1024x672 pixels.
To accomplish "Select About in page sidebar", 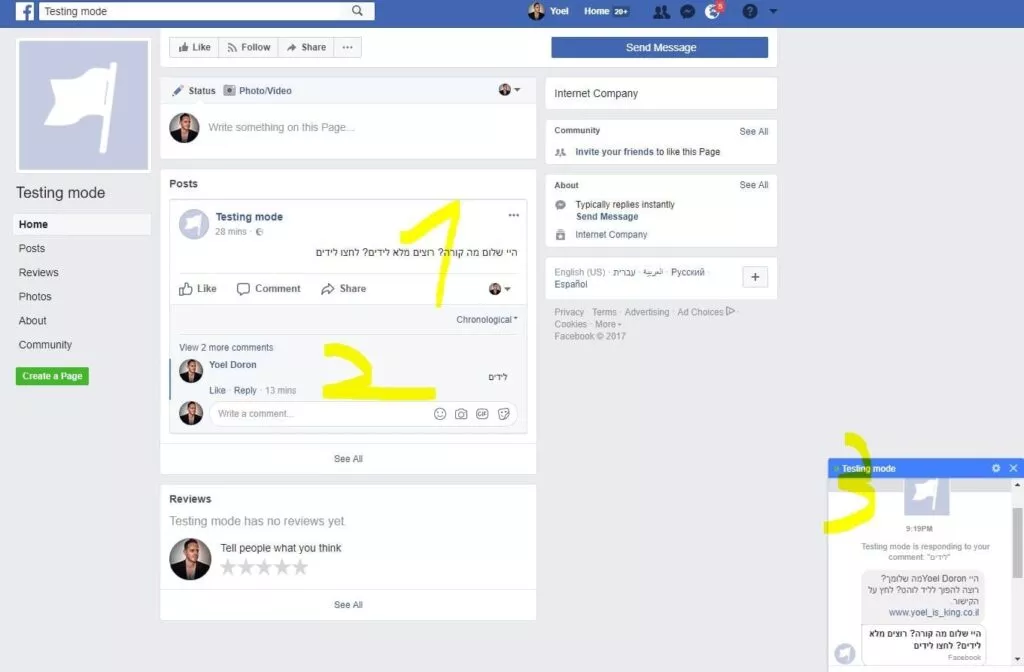I will (33, 321).
